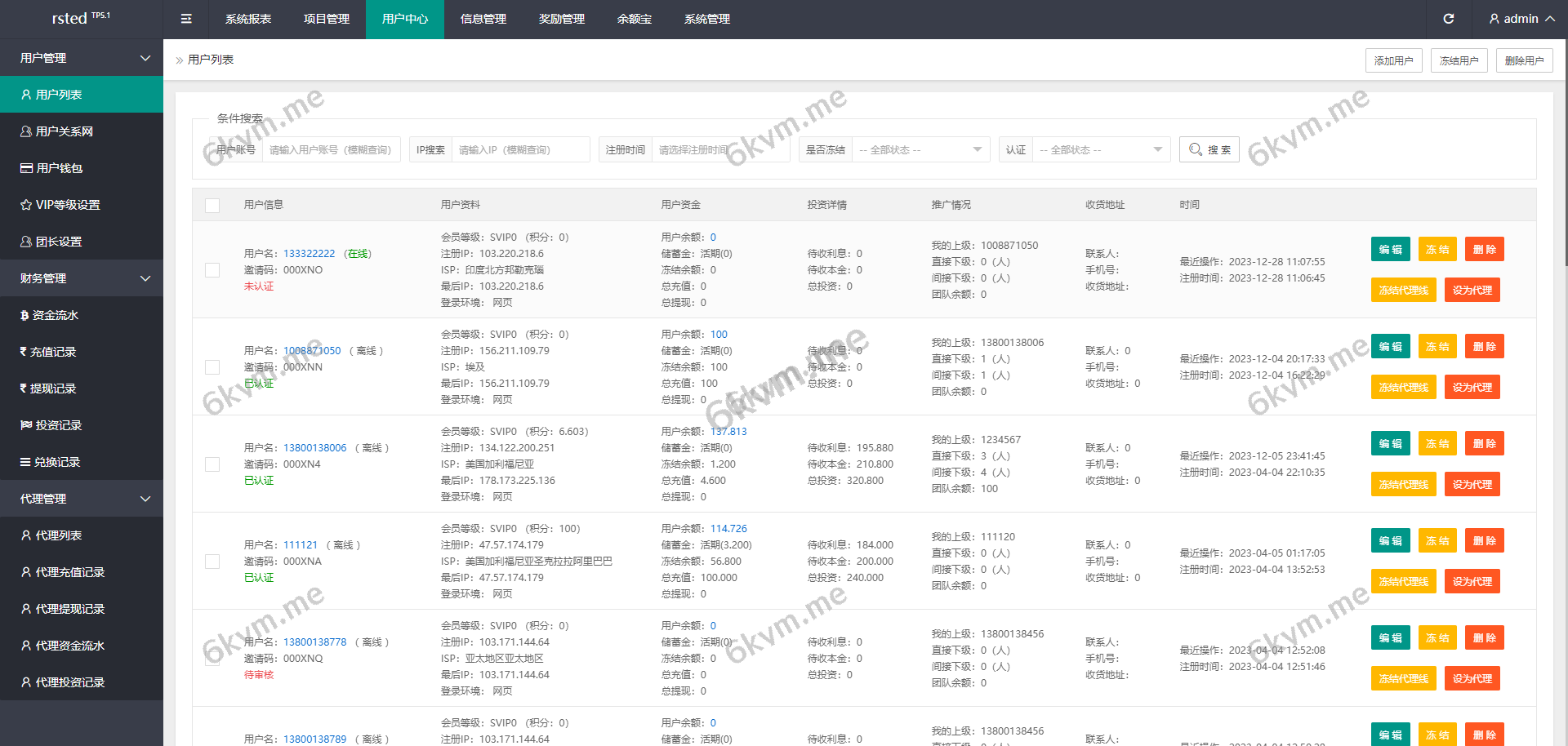This screenshot has width=1568, height=746.
Task: Open the 认证 status dropdown
Action: [x=1100, y=149]
